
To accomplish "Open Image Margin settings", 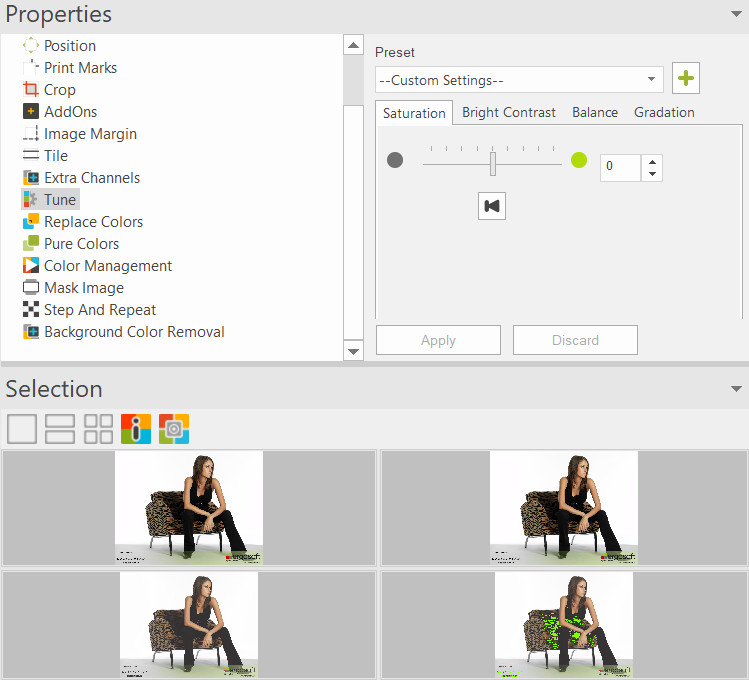I will [x=90, y=133].
